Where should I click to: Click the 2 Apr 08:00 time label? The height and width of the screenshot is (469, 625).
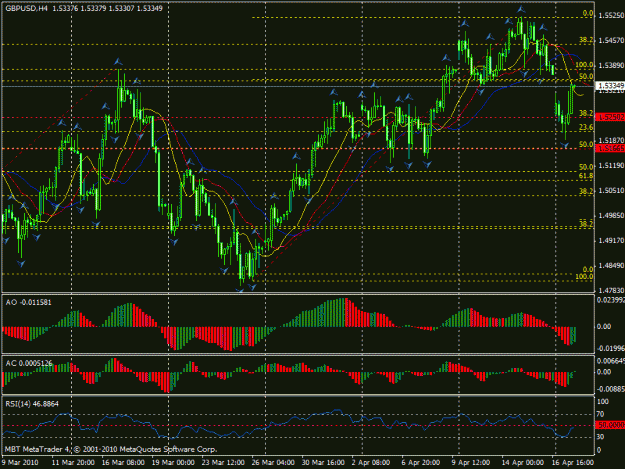click(x=371, y=462)
